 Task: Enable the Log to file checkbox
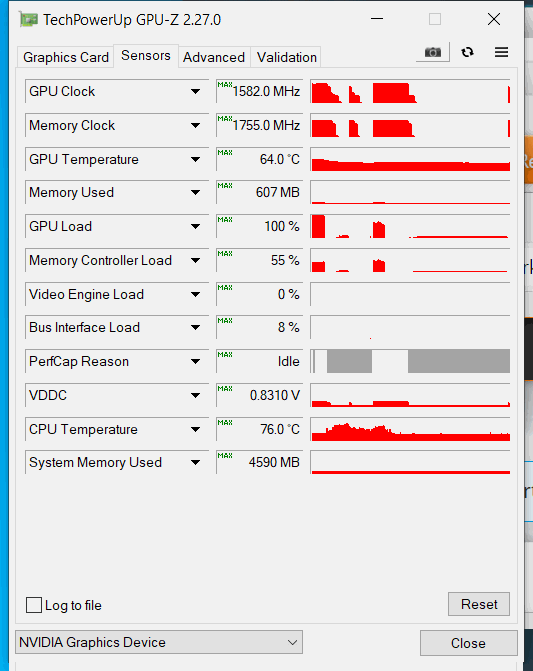tap(34, 605)
